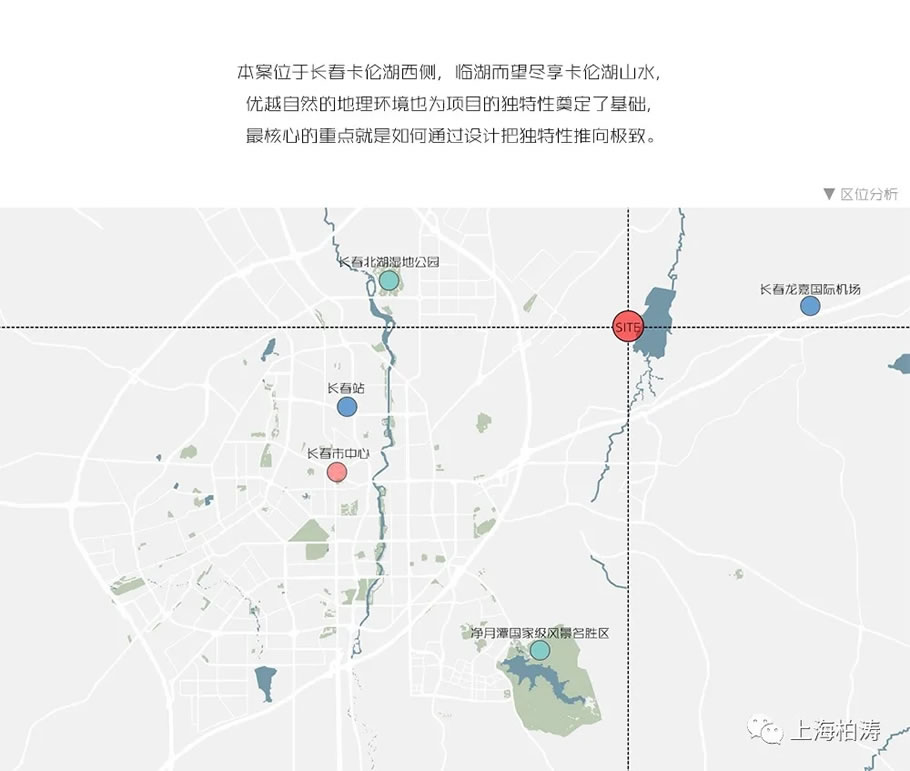Click the teal 长春北湖湿地公园 marker dot
The image size is (910, 771).
click(389, 280)
